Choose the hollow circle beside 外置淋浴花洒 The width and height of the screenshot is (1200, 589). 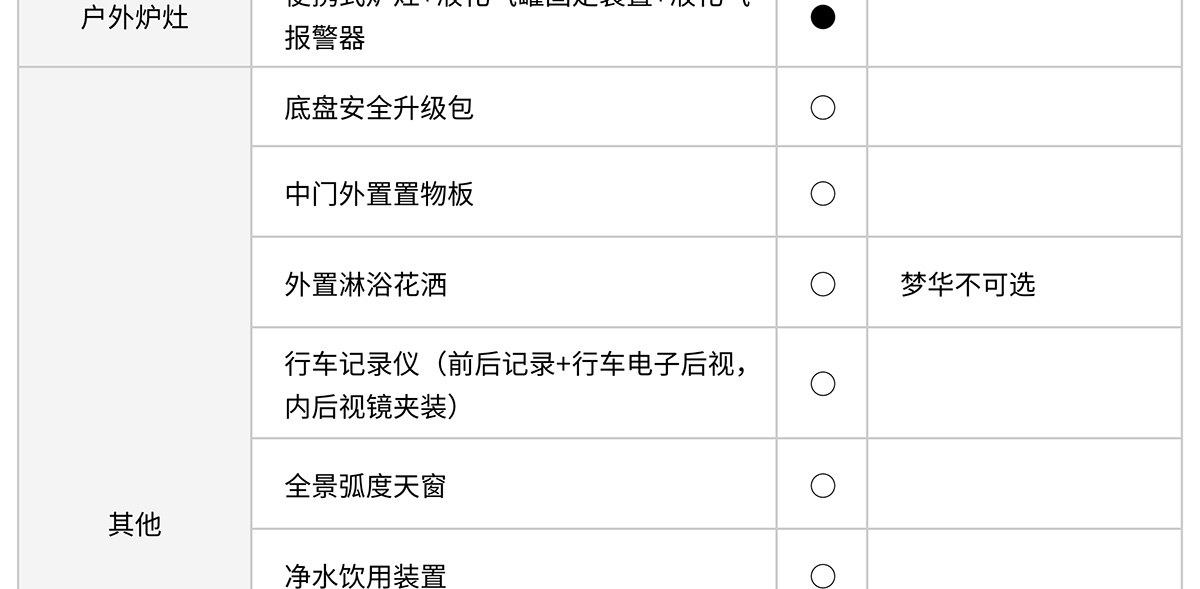tap(822, 285)
